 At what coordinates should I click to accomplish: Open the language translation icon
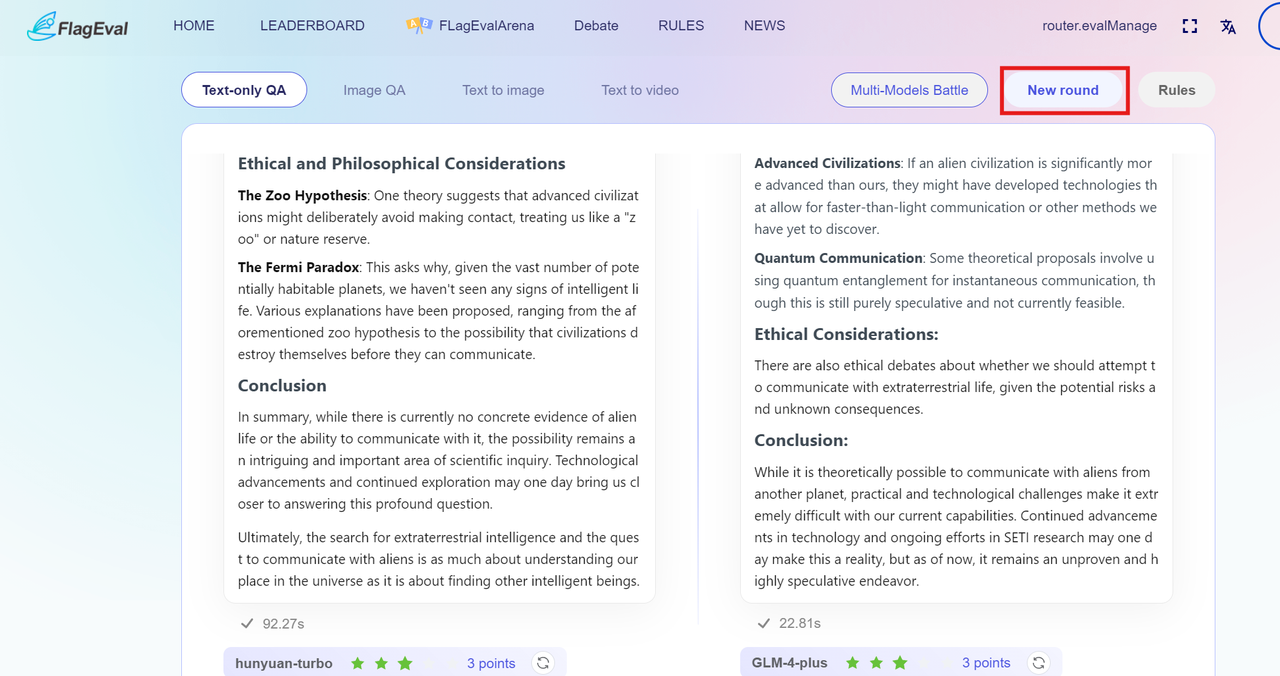[x=1228, y=26]
